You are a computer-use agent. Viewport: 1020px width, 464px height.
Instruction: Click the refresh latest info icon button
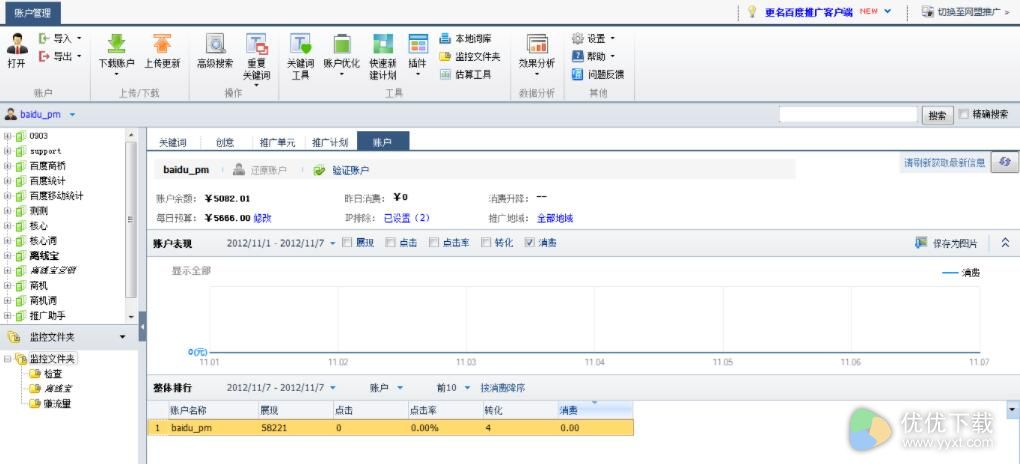coord(1005,162)
